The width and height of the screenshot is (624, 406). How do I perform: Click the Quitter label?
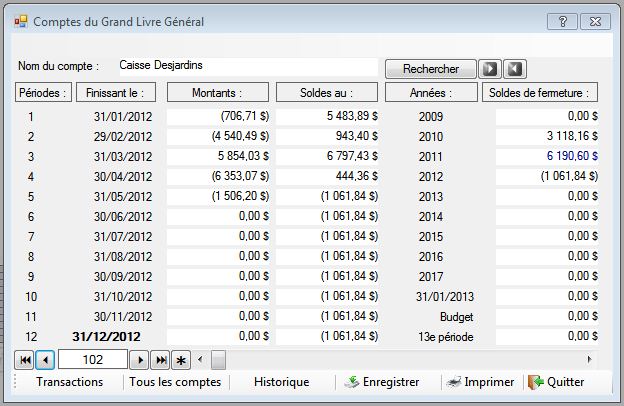(x=566, y=382)
